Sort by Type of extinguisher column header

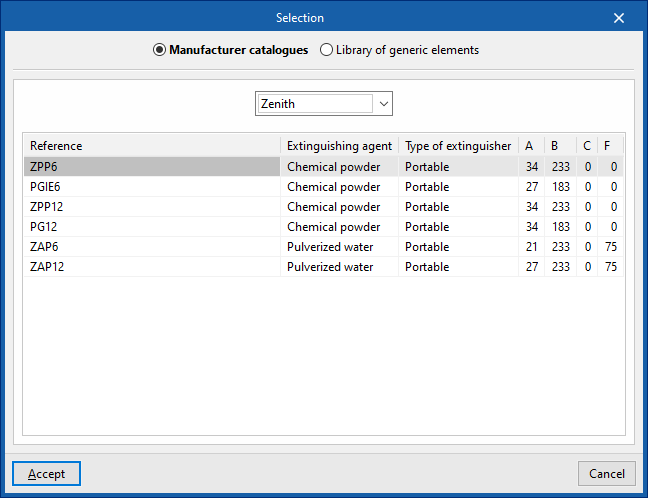pos(458,146)
